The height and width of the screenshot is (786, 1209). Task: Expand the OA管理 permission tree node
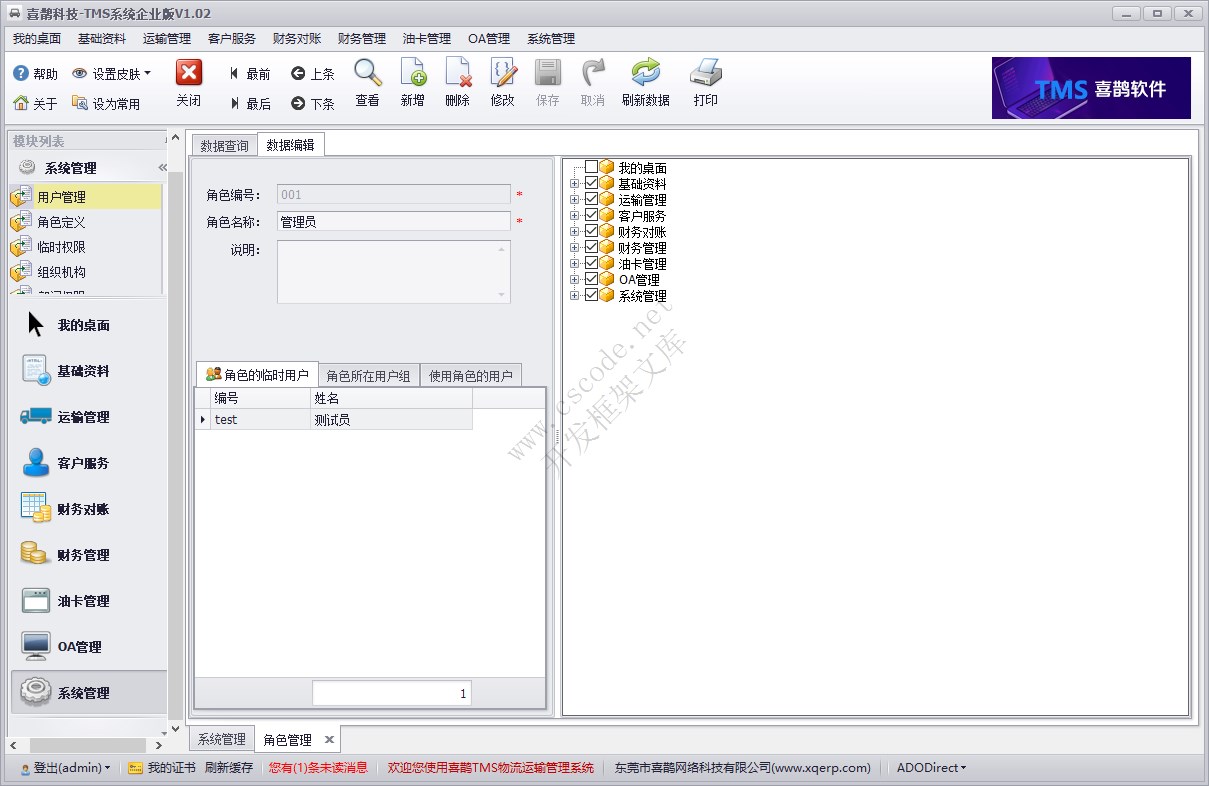point(574,280)
